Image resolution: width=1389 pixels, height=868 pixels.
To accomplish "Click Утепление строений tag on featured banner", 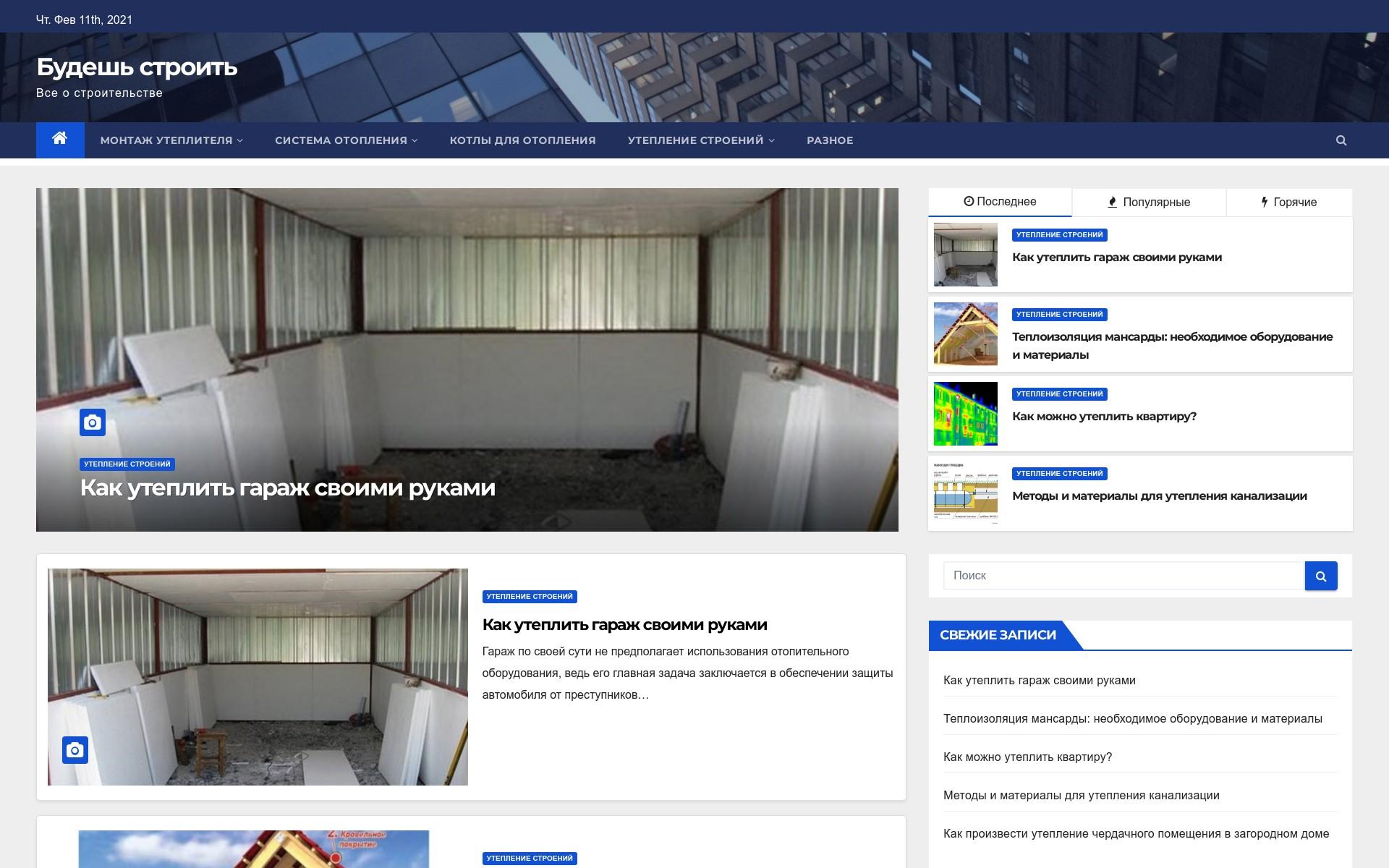I will pos(127,464).
